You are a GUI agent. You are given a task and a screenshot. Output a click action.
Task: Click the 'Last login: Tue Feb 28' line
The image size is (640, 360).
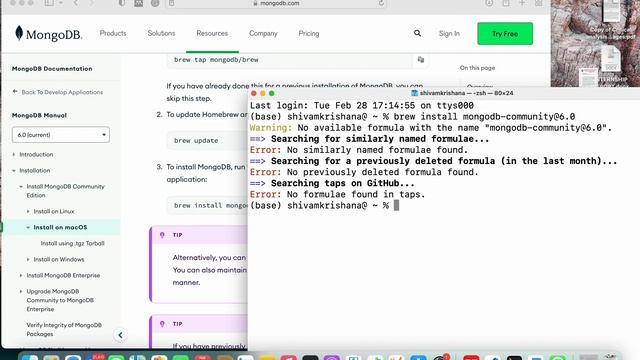pos(362,106)
